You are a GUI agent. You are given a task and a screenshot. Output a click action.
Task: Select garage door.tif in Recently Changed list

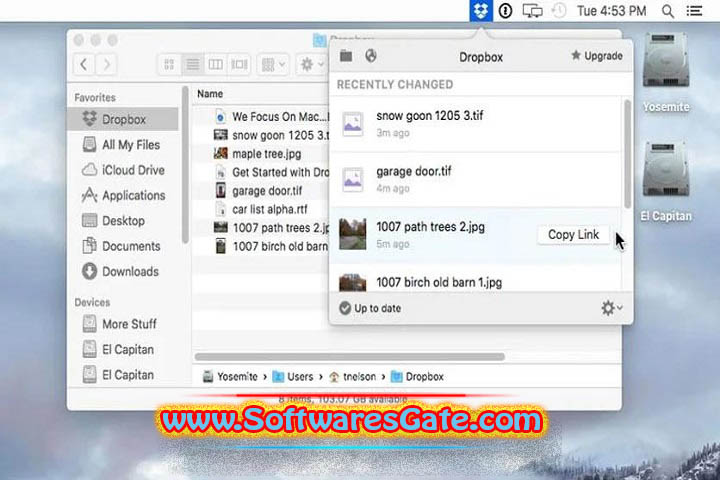pos(476,180)
